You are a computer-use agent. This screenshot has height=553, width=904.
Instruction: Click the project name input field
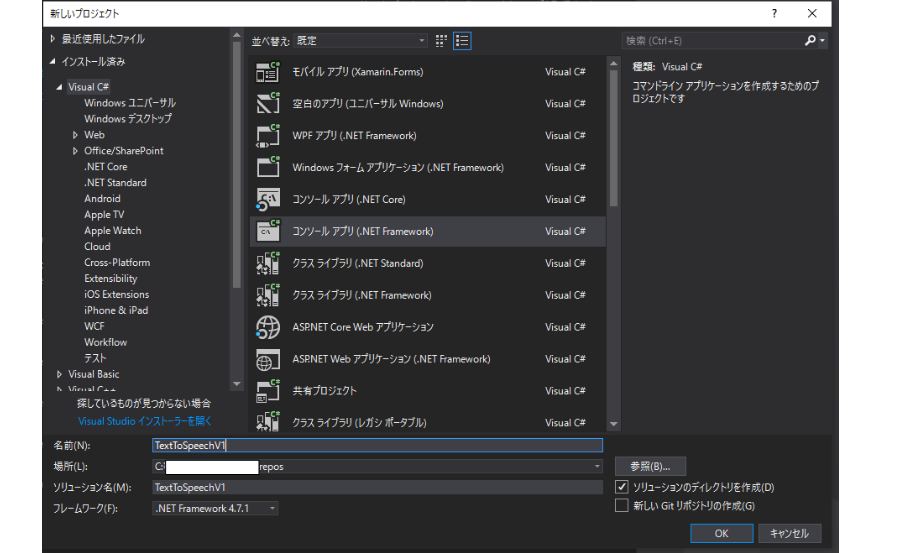(378, 445)
